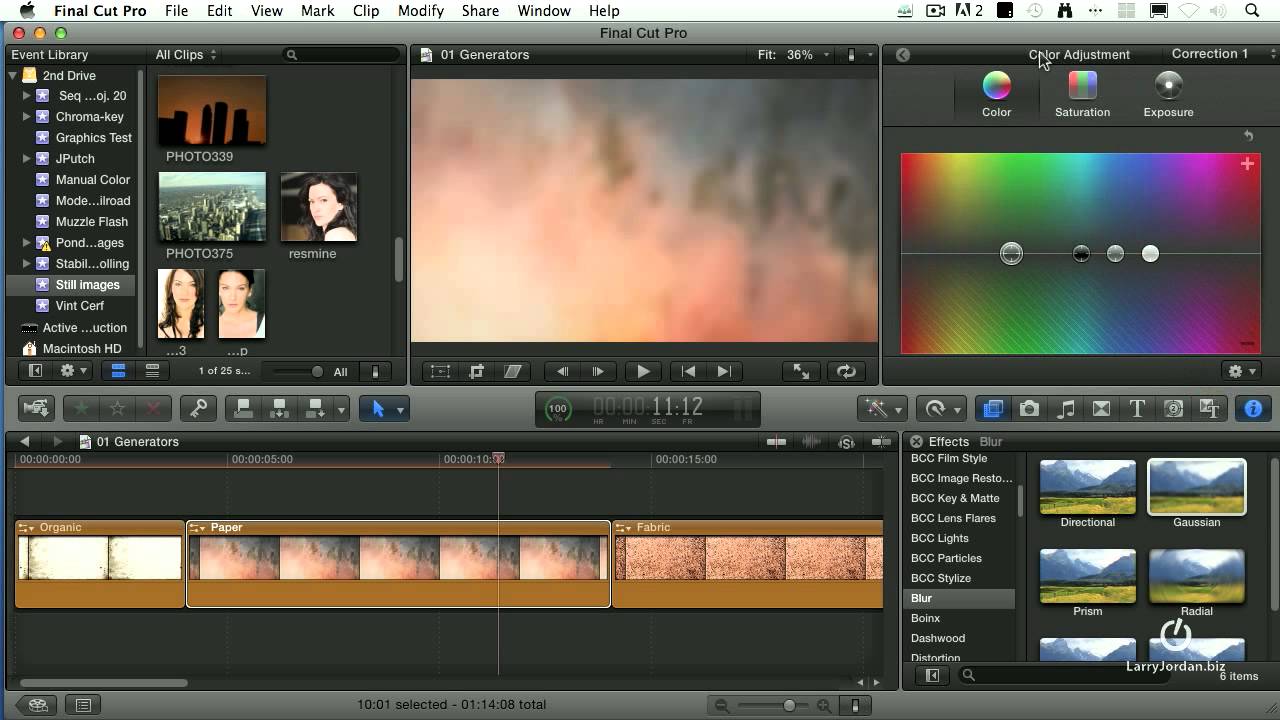Toggle loop playback in viewer
Screen dimensions: 1280x720
pos(846,371)
